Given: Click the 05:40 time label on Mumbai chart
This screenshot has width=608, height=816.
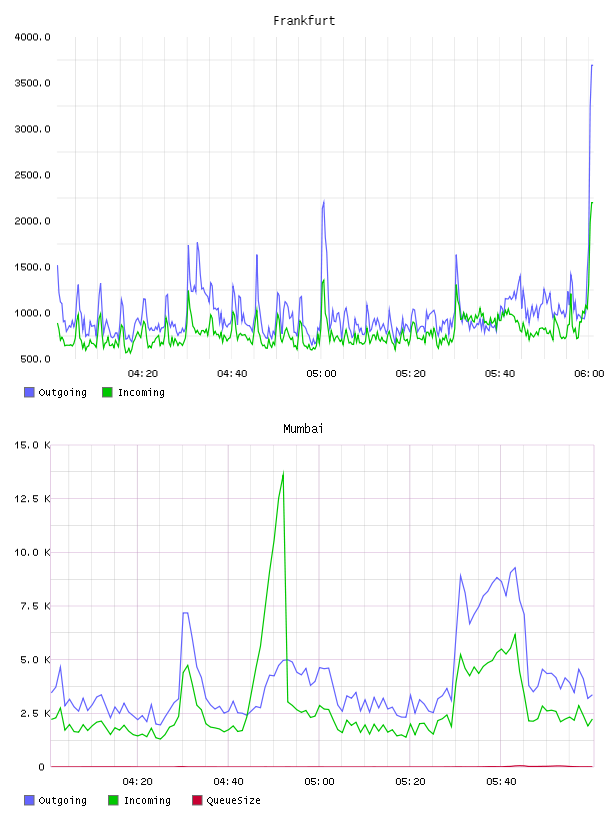Looking at the screenshot, I should tap(501, 782).
